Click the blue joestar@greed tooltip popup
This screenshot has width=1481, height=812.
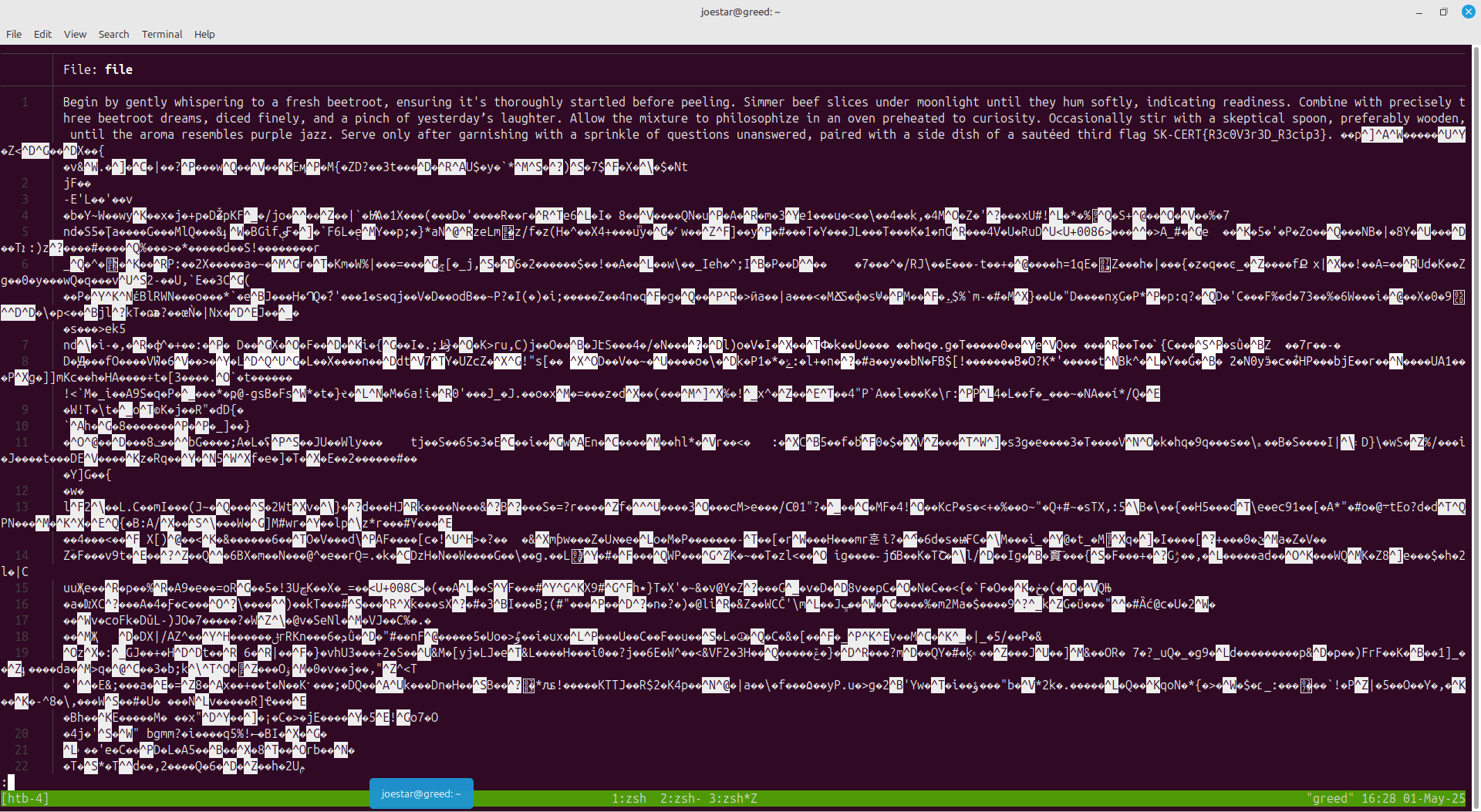tap(421, 793)
